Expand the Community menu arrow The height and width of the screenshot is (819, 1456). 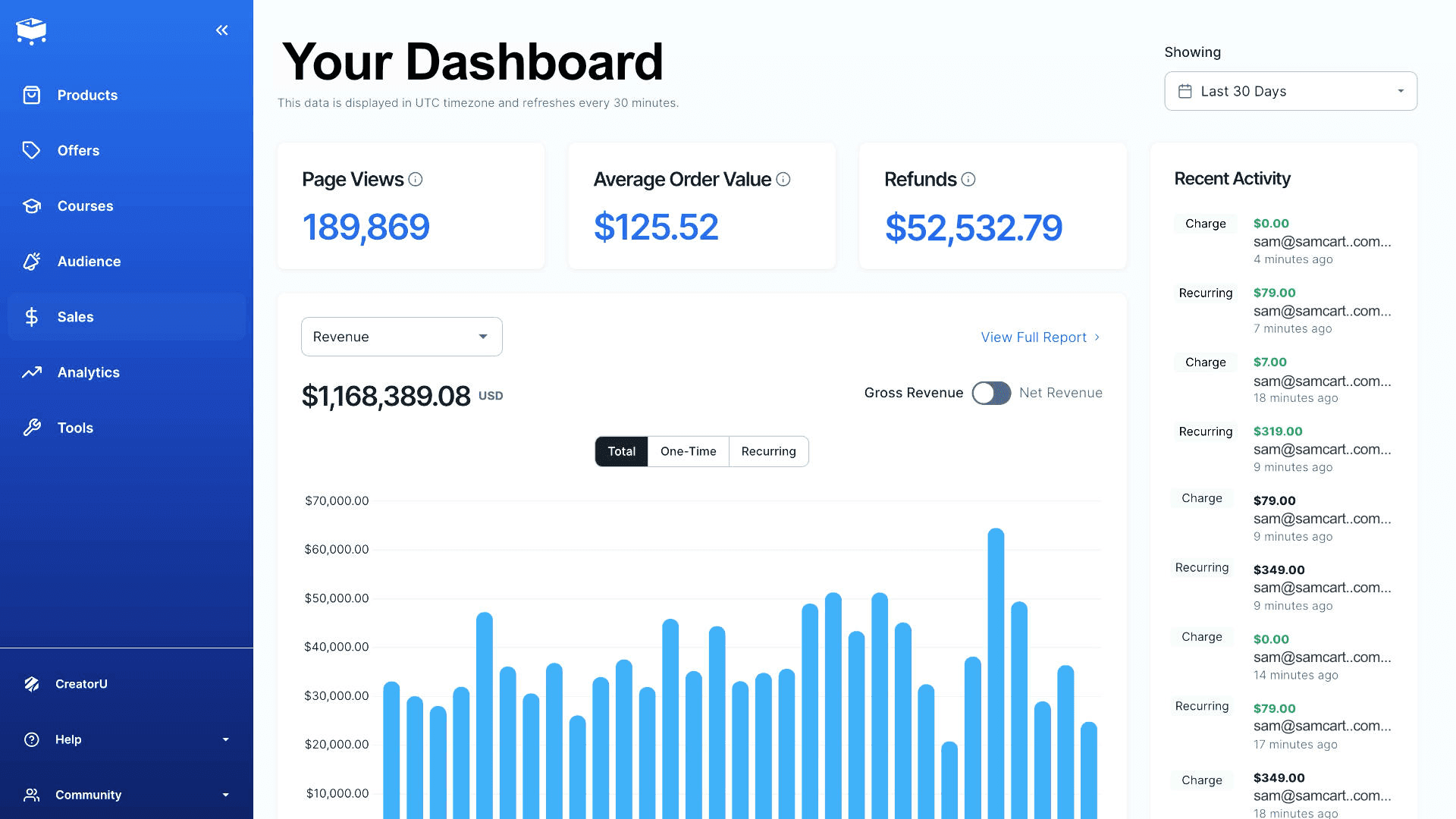[x=225, y=795]
